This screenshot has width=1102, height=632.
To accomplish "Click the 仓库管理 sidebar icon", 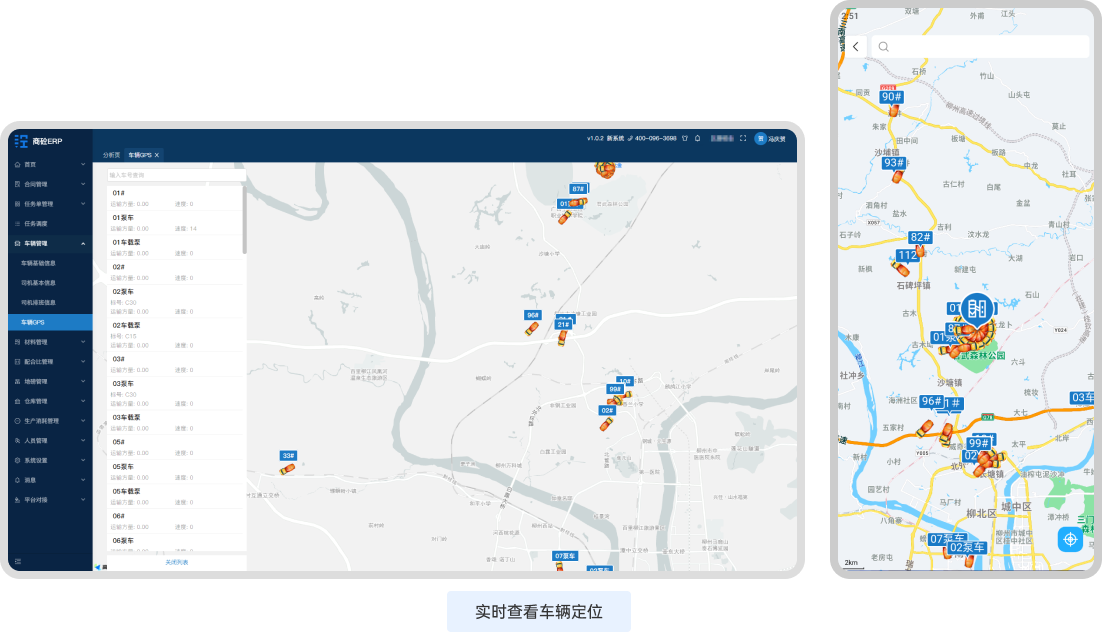I will pyautogui.click(x=18, y=401).
